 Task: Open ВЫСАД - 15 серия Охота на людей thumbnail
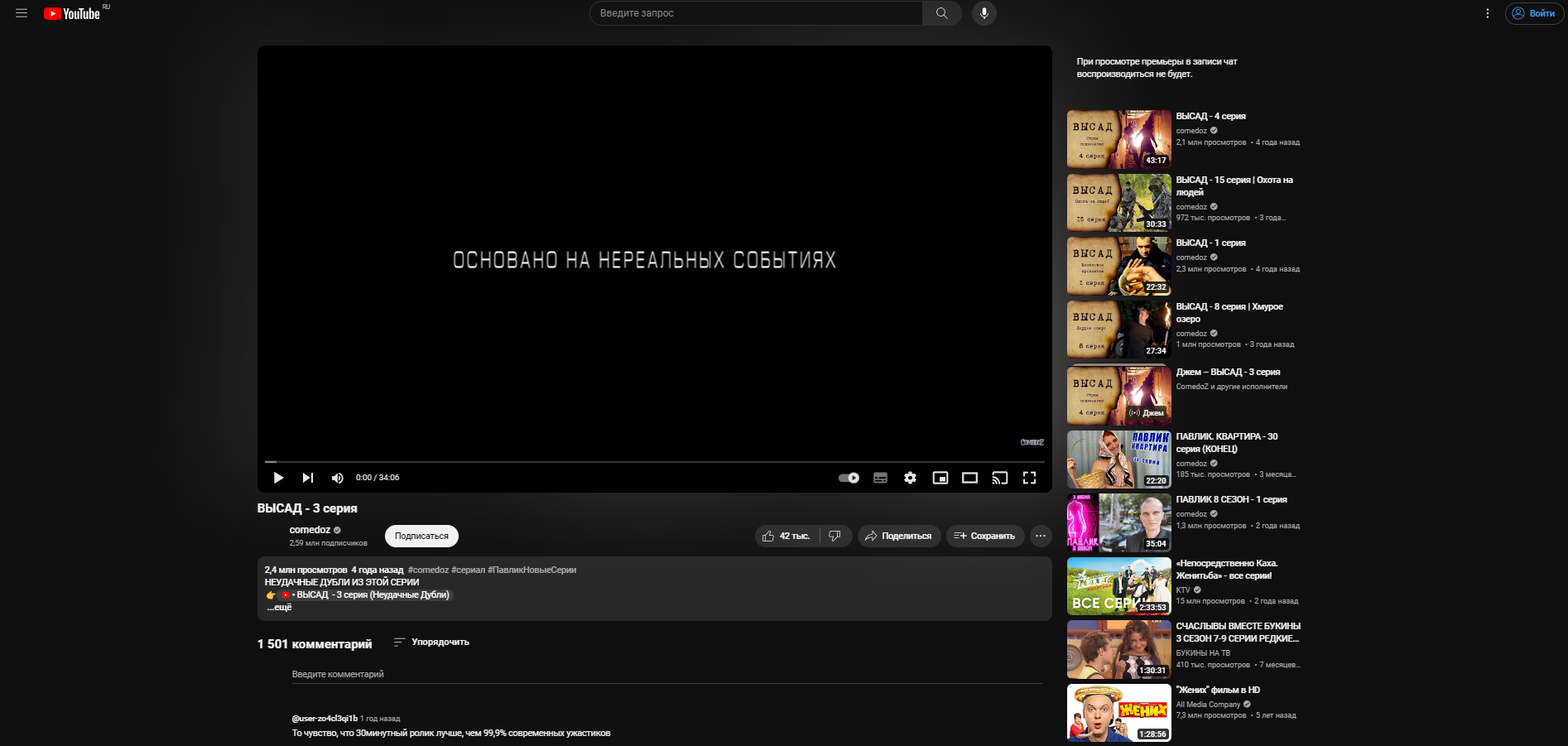click(1118, 203)
